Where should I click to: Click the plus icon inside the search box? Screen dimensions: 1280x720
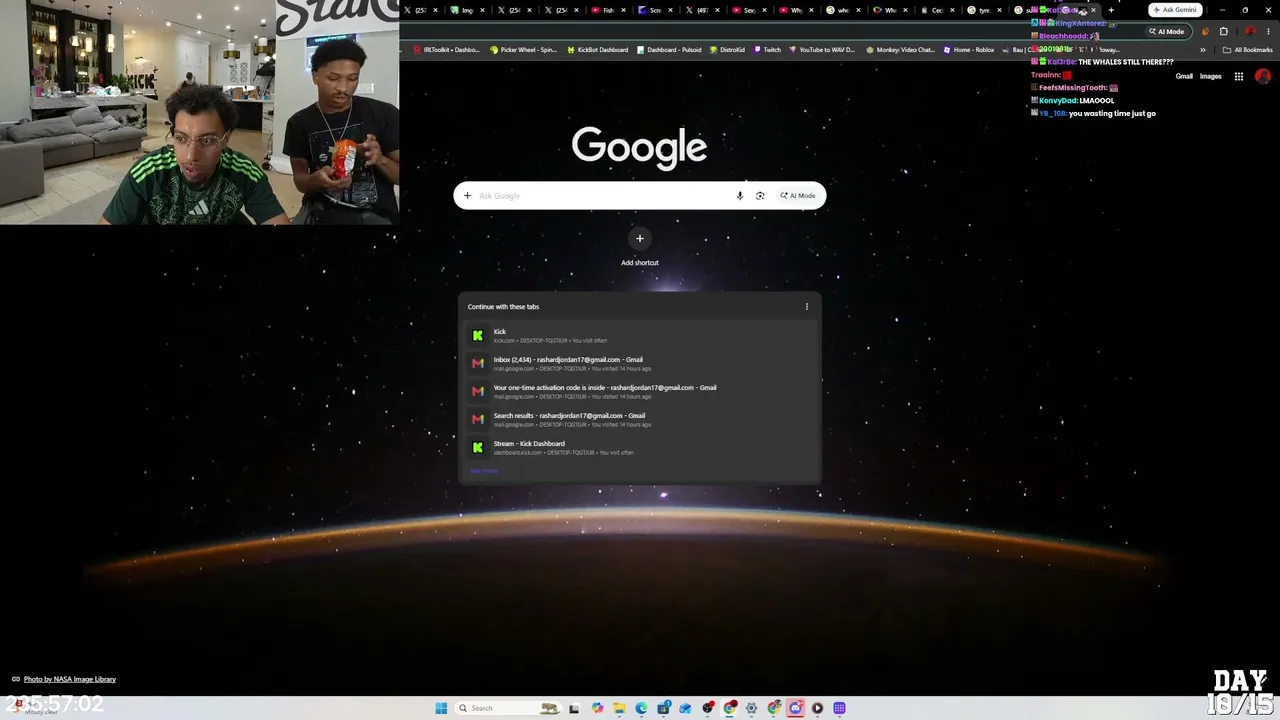[x=467, y=196]
